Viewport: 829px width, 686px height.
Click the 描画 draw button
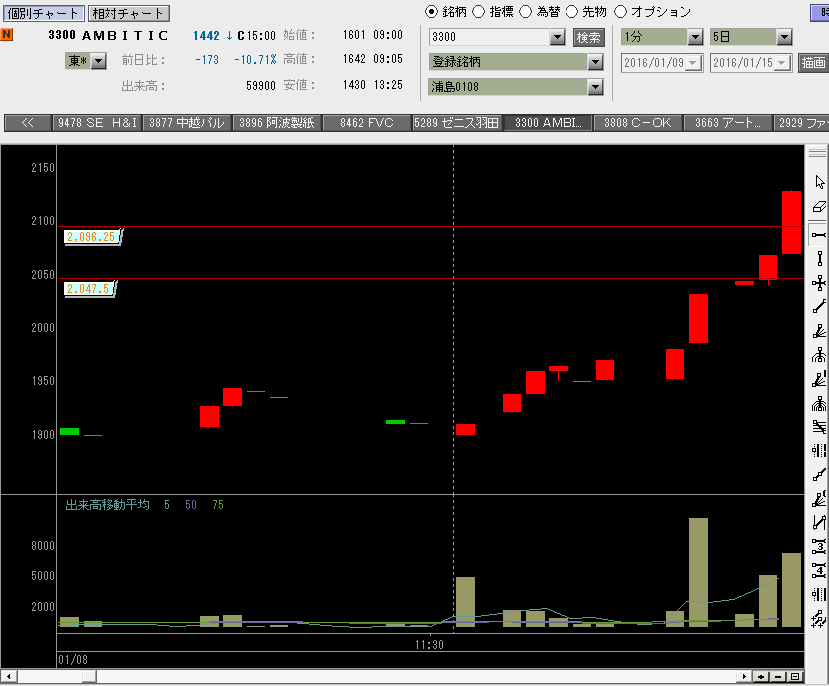tap(814, 63)
